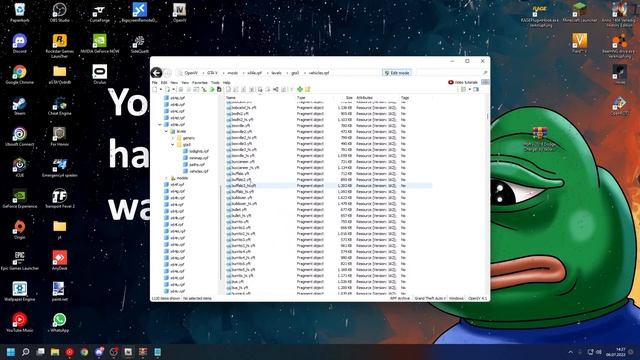Open the File menu
Image resolution: width=640 pixels, height=360 pixels.
pos(155,83)
